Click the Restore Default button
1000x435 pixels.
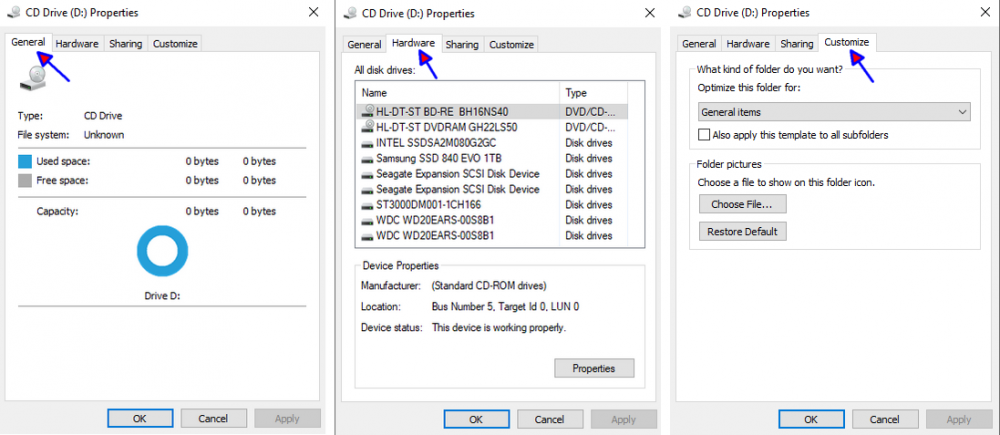(741, 231)
